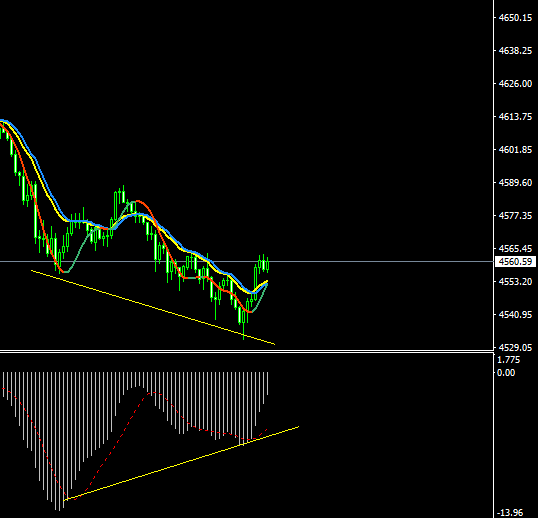538x518 pixels.
Task: Select the yellow trendline under price lows
Action: pos(153,307)
